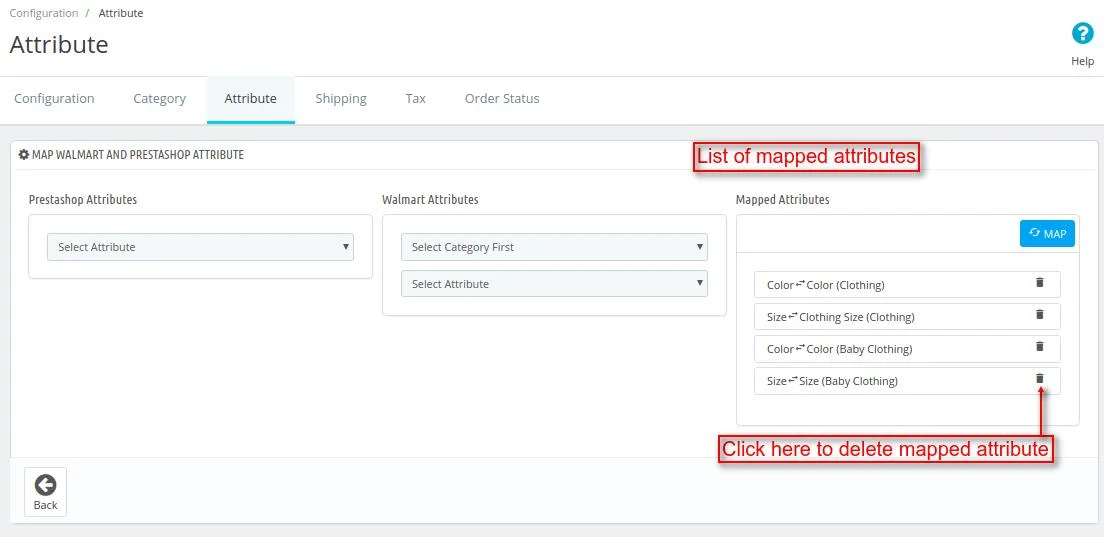Open the Category tab

tap(159, 99)
